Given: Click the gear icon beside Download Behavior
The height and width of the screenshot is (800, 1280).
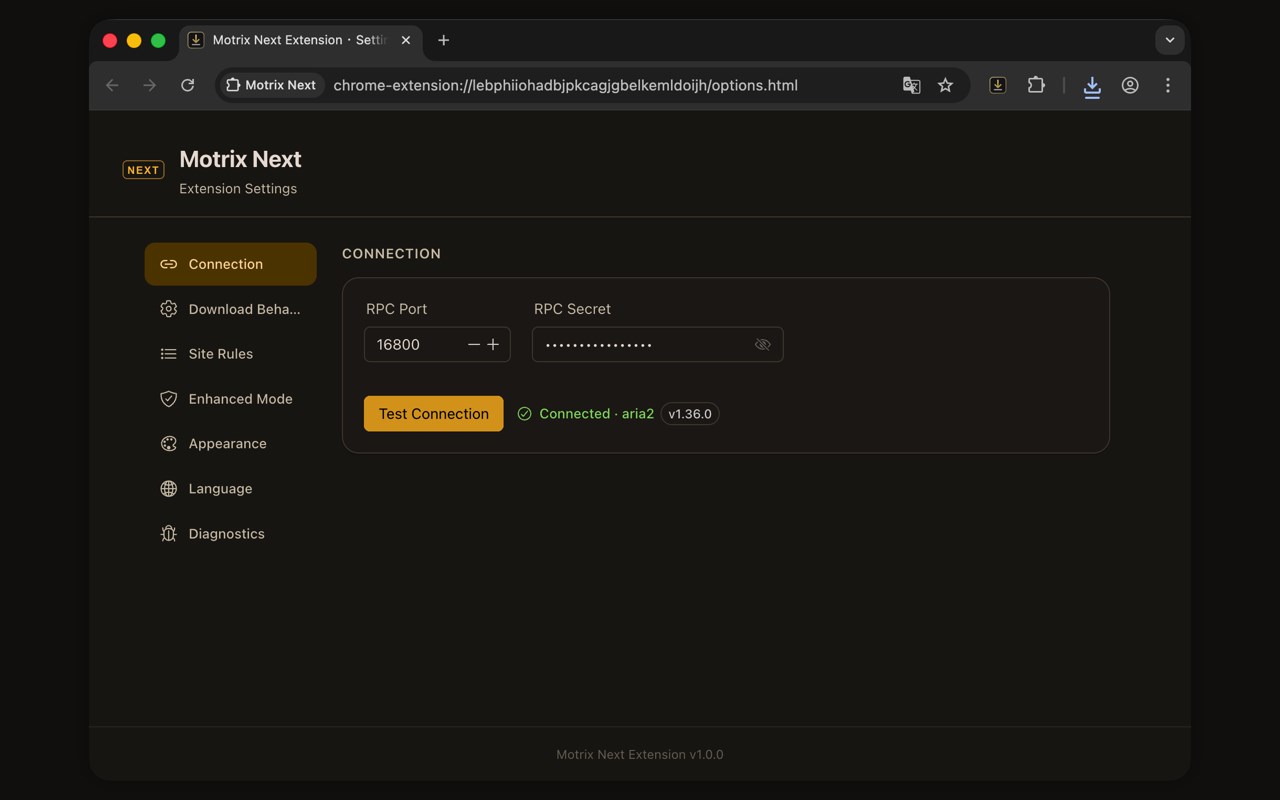Looking at the screenshot, I should tap(169, 309).
